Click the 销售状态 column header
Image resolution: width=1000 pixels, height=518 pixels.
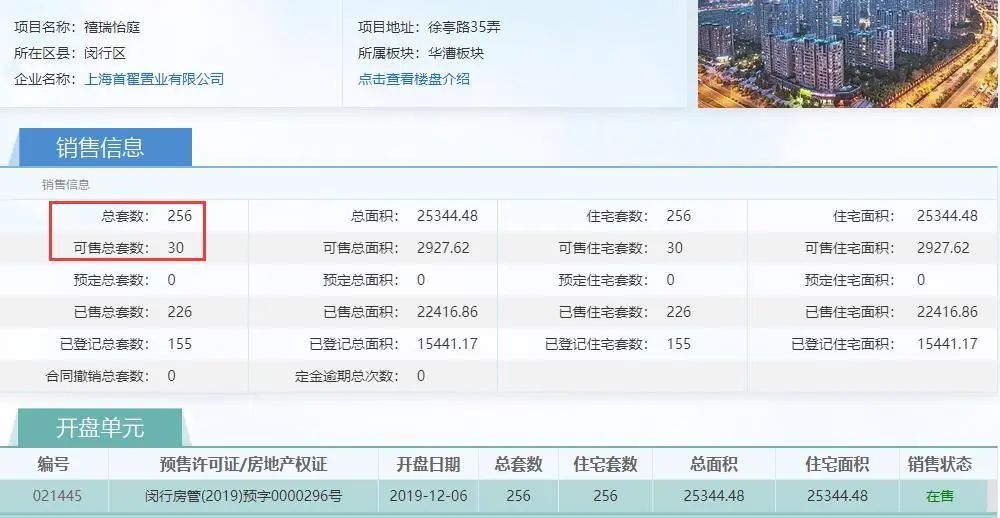pos(939,464)
